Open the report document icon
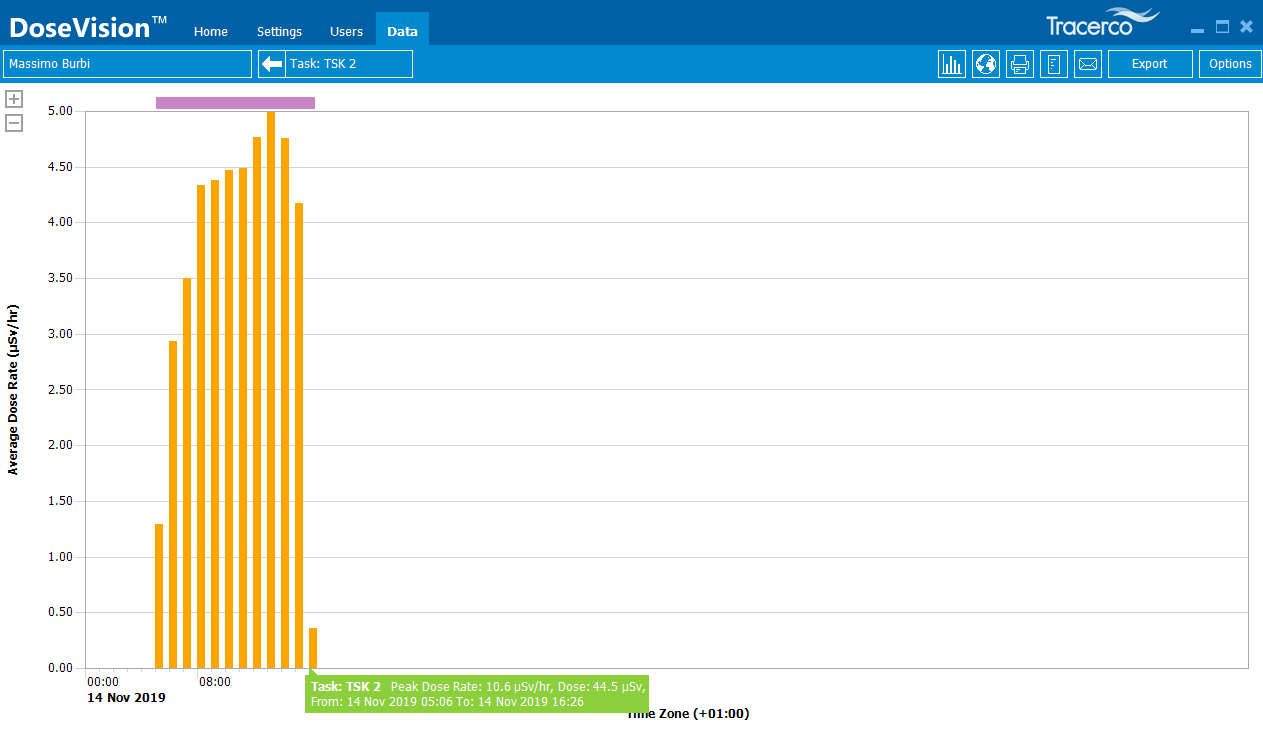The width and height of the screenshot is (1263, 735). tap(1054, 64)
